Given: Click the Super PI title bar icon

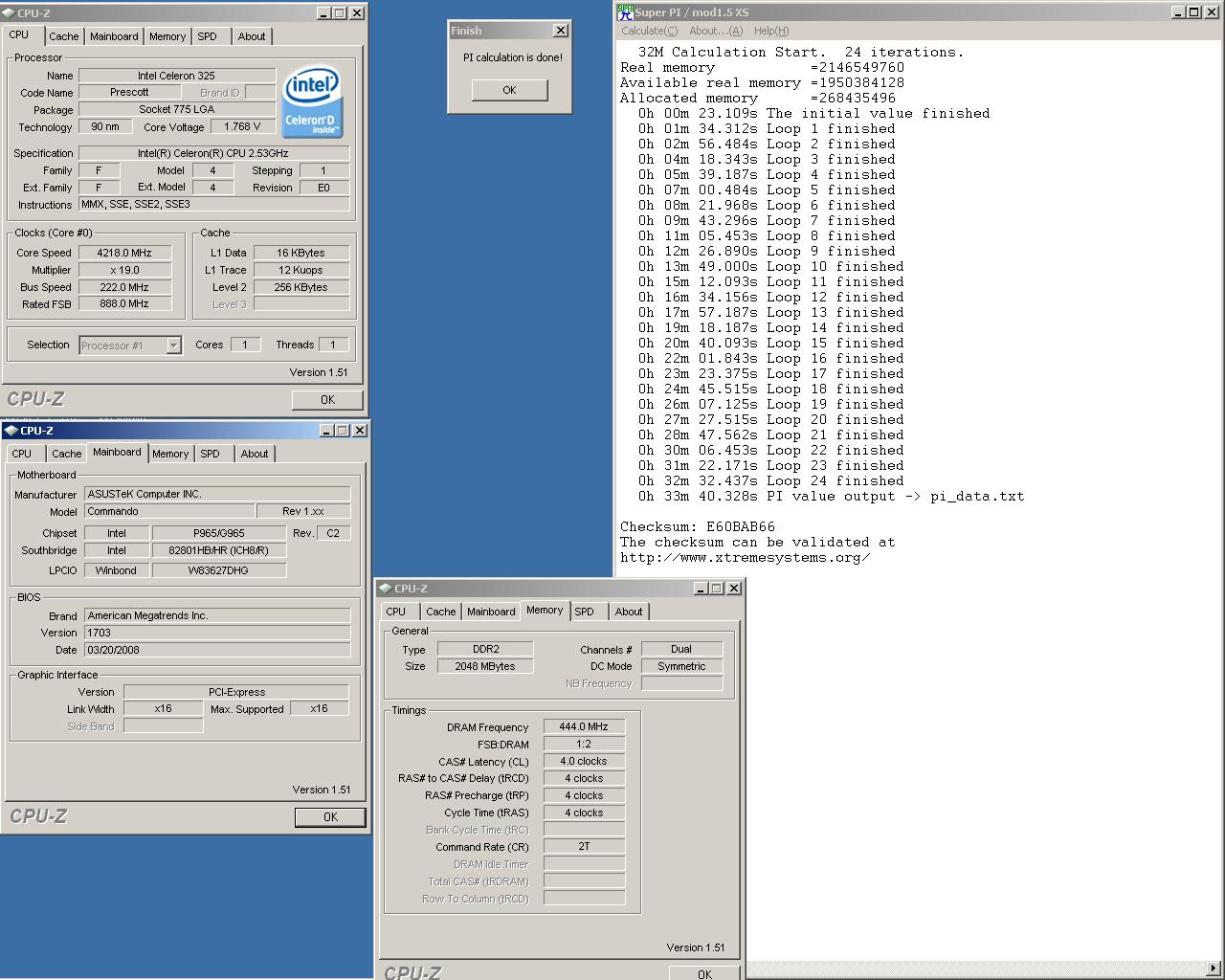Looking at the screenshot, I should click(x=625, y=12).
